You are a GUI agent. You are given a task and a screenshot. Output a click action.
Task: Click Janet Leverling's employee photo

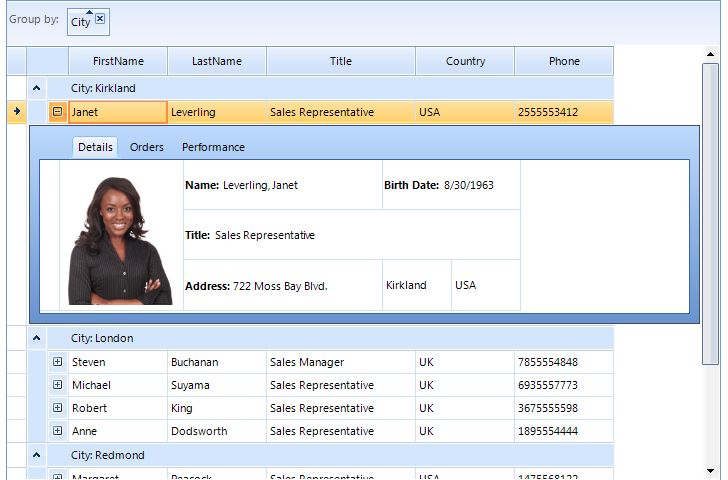click(120, 240)
